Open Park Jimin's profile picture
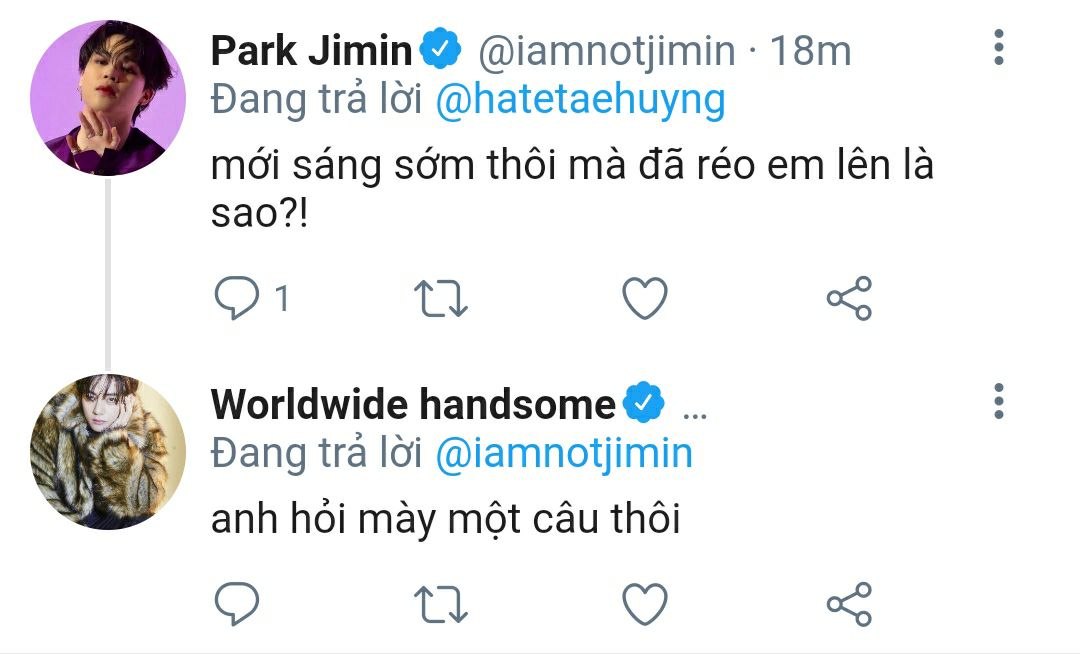Screen dimensions: 1080x654 (108, 98)
